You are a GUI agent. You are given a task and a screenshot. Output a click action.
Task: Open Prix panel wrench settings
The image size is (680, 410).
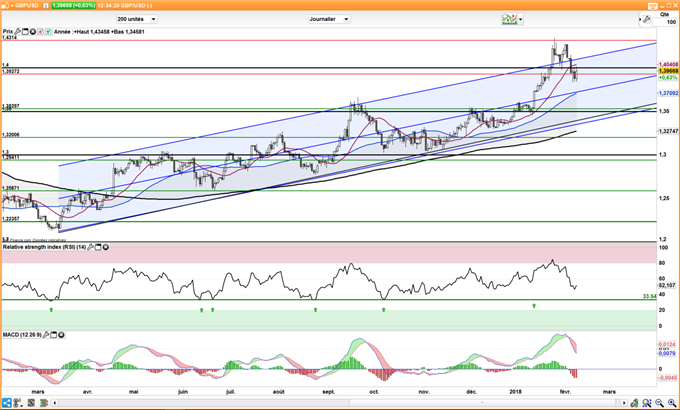(x=18, y=32)
